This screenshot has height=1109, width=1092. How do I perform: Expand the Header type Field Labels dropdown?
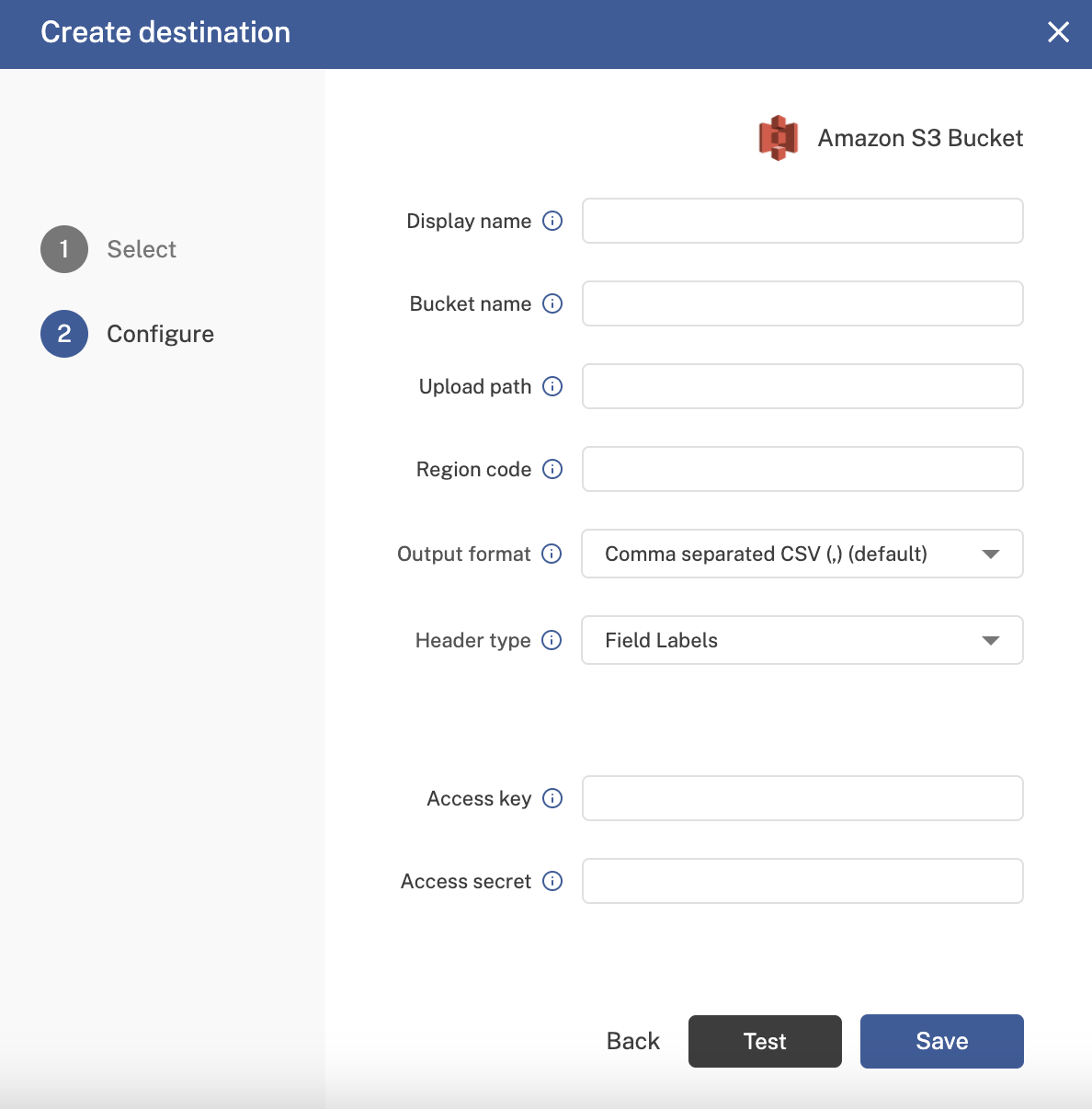point(802,640)
